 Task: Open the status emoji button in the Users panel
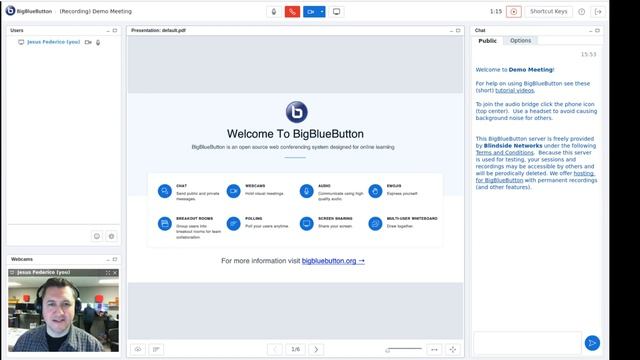[97, 236]
